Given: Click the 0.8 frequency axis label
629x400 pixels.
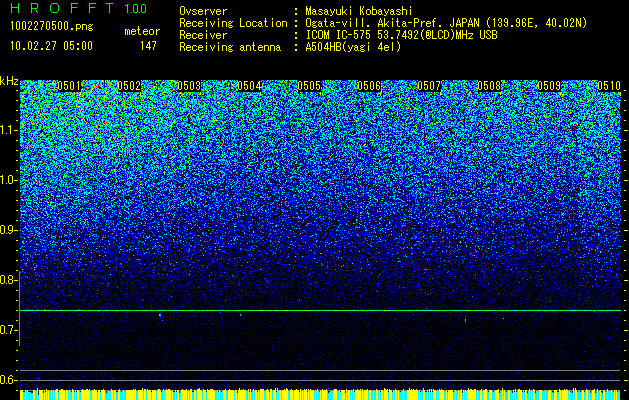Looking at the screenshot, I should point(9,280).
